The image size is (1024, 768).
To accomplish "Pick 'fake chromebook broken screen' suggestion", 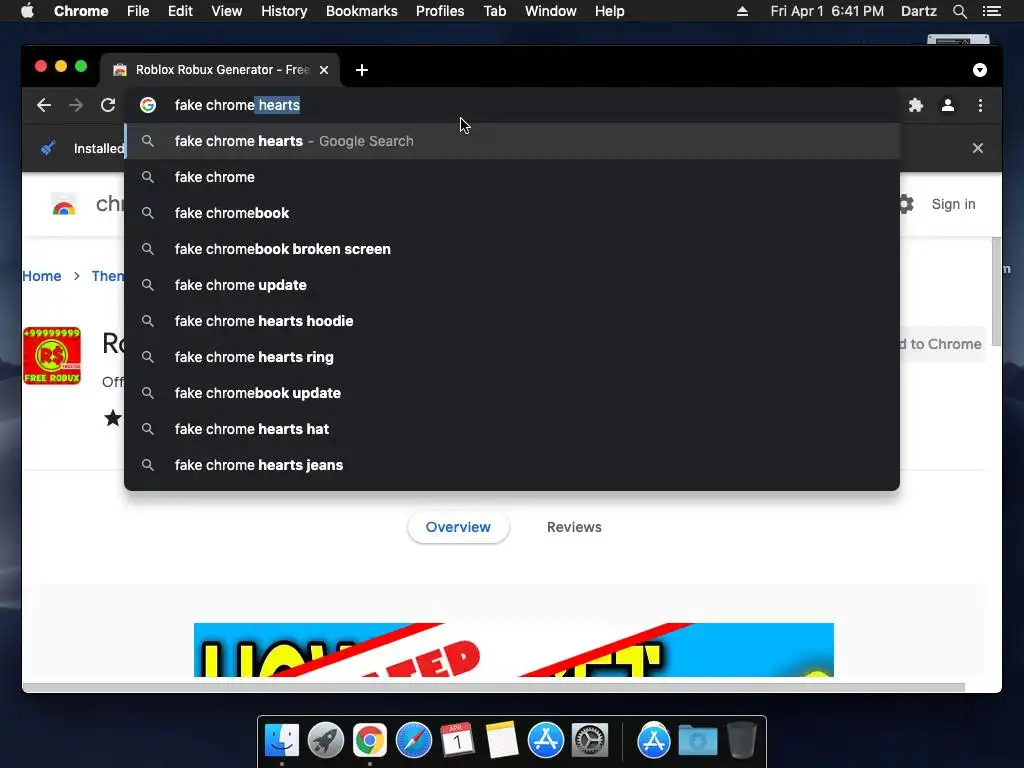I will (512, 249).
